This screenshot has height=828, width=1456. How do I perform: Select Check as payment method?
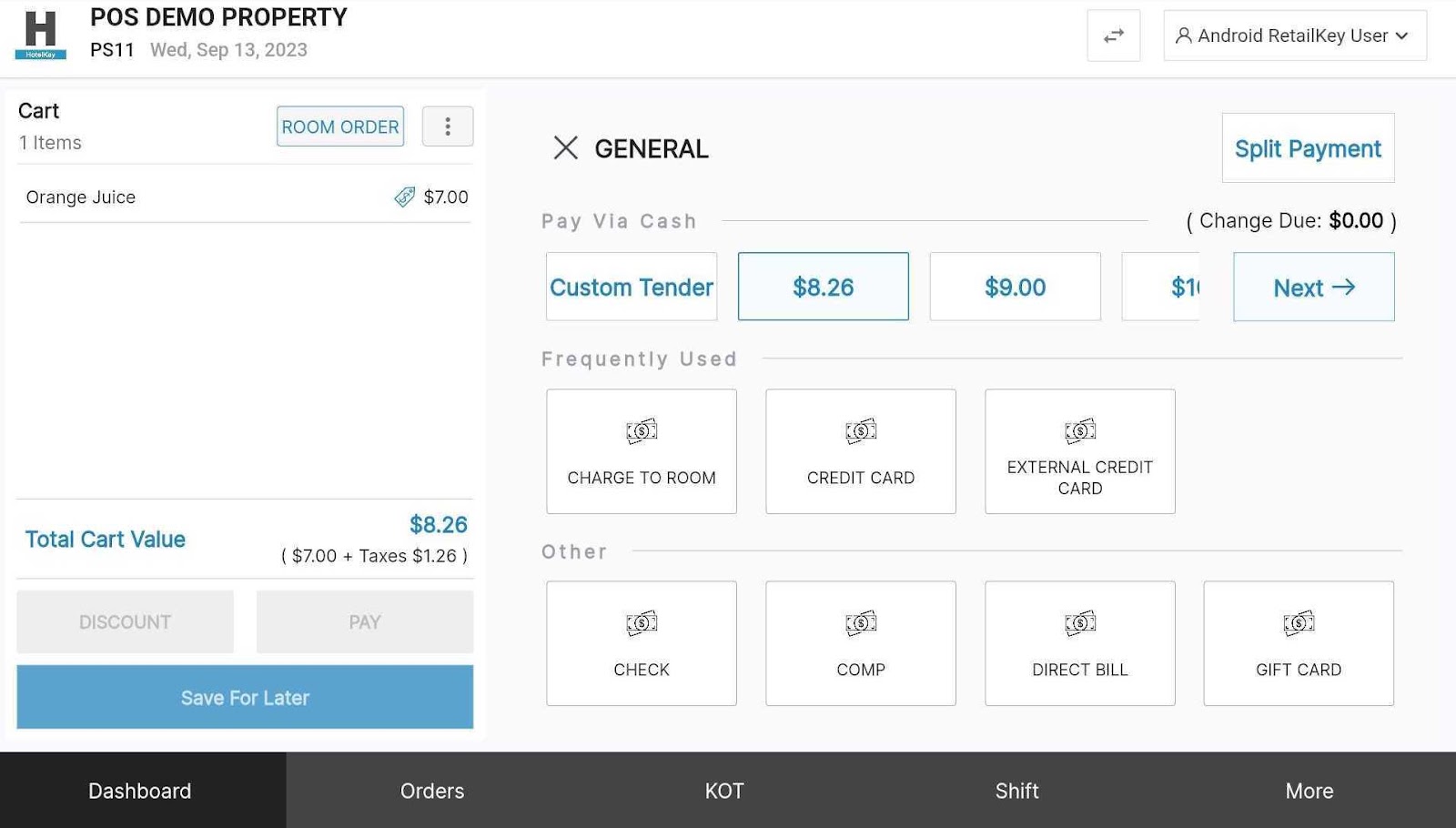point(641,643)
